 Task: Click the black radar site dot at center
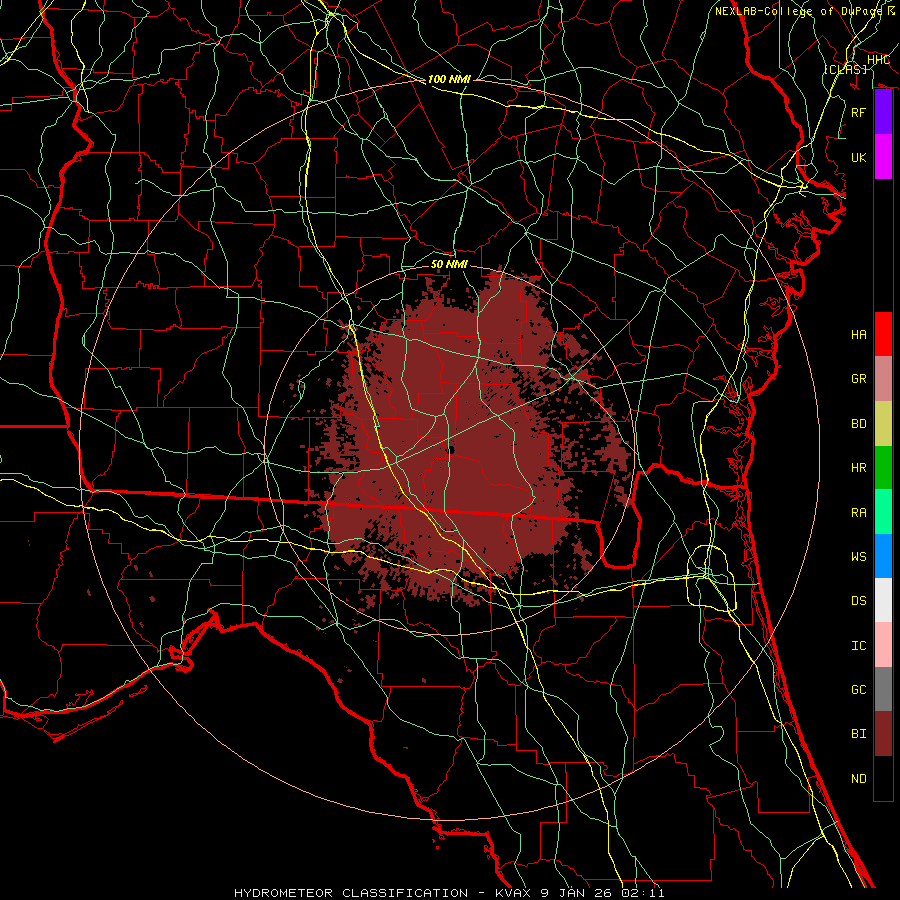coord(451,451)
